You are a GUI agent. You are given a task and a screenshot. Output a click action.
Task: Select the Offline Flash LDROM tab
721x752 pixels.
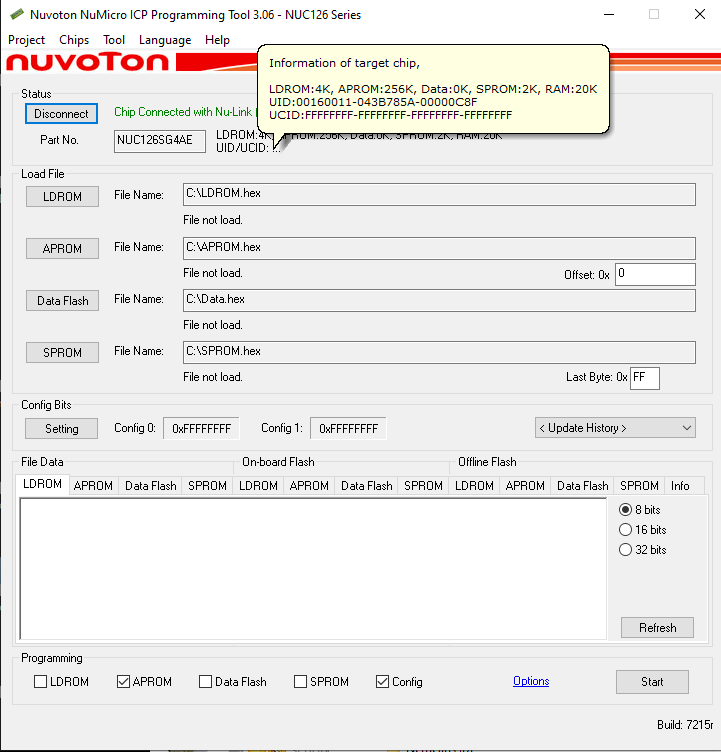point(474,486)
